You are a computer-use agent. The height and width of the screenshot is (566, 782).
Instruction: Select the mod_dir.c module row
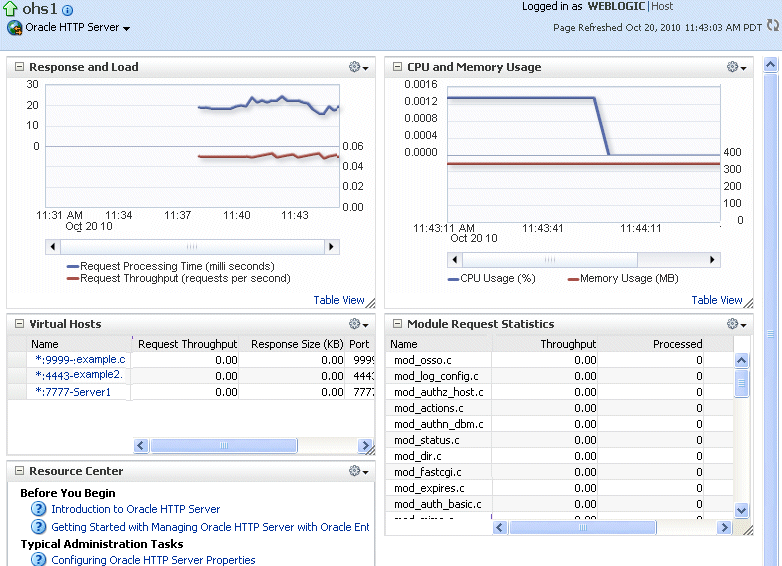pos(560,456)
